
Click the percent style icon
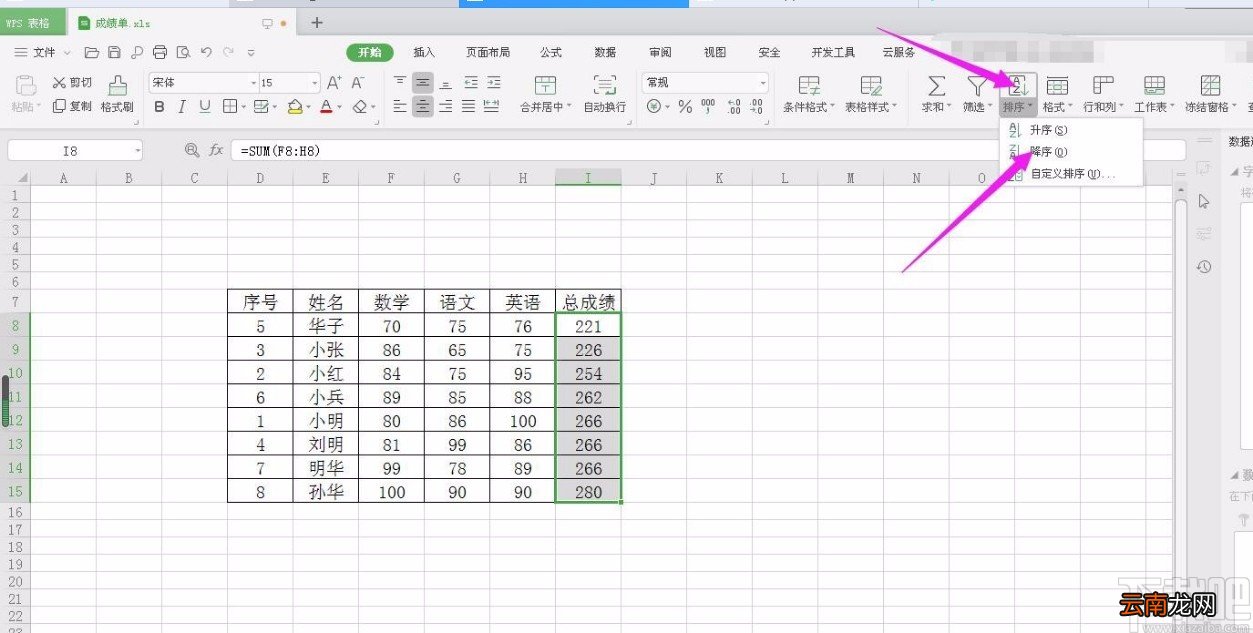685,106
